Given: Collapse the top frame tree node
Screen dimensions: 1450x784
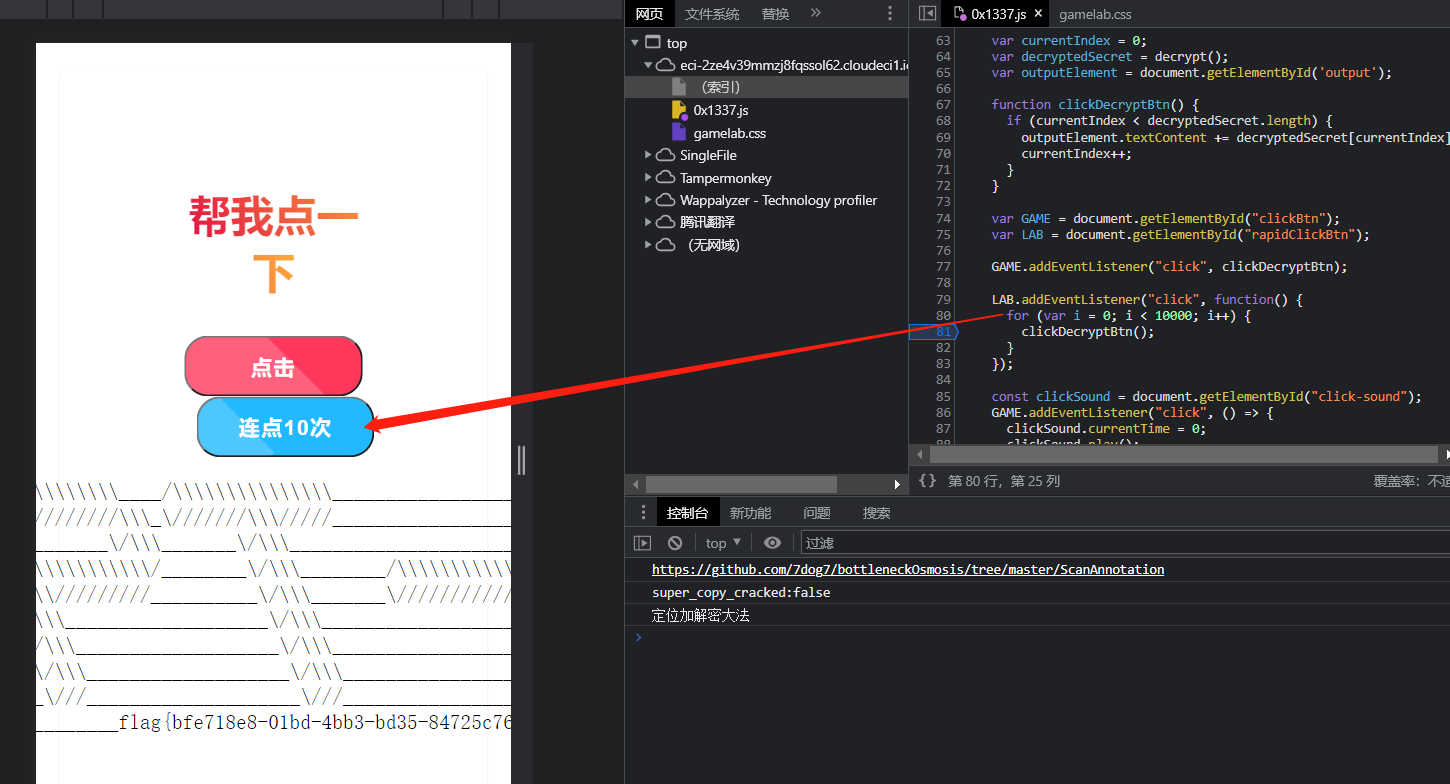Looking at the screenshot, I should [634, 43].
